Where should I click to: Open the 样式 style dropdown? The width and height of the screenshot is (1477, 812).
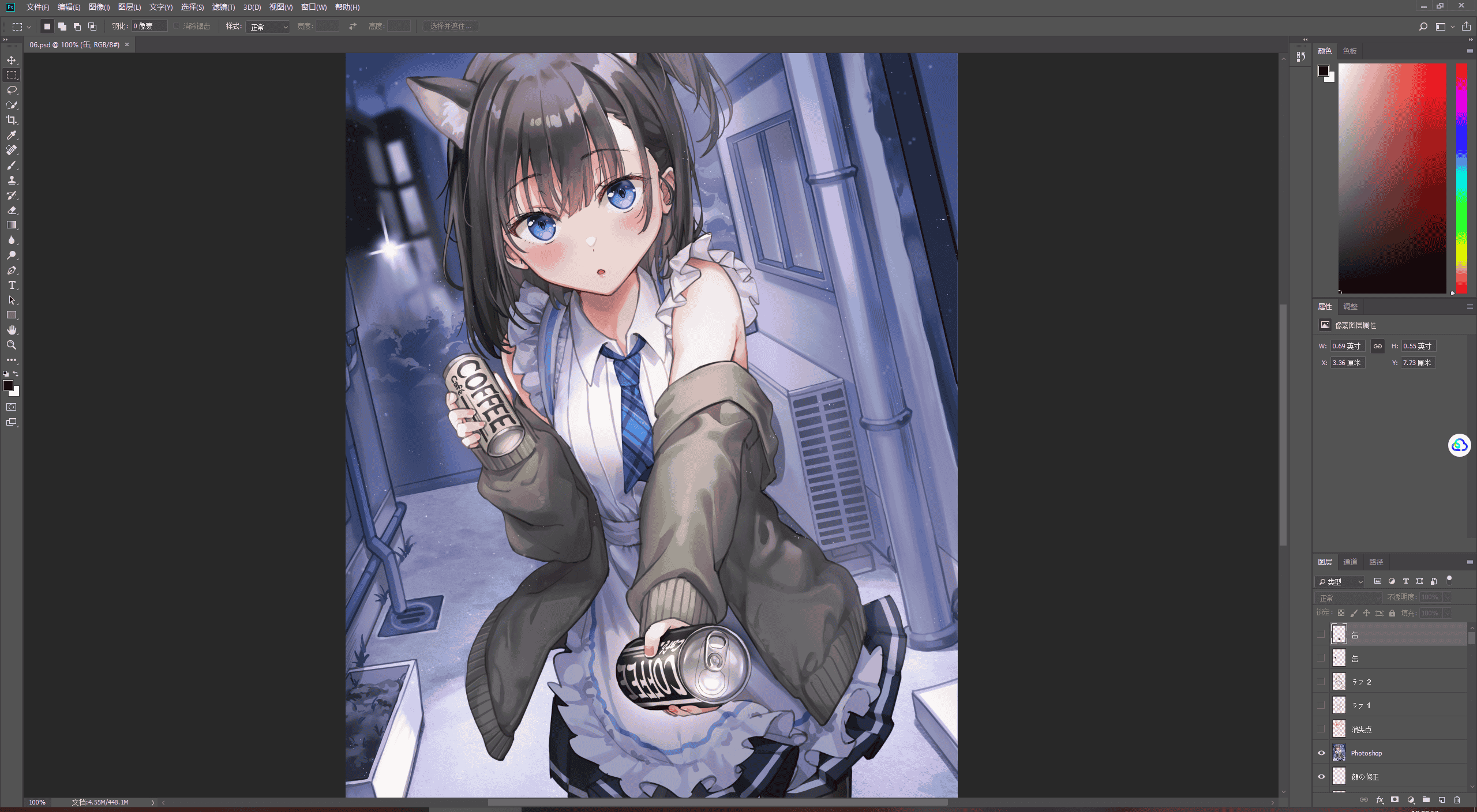(x=267, y=27)
